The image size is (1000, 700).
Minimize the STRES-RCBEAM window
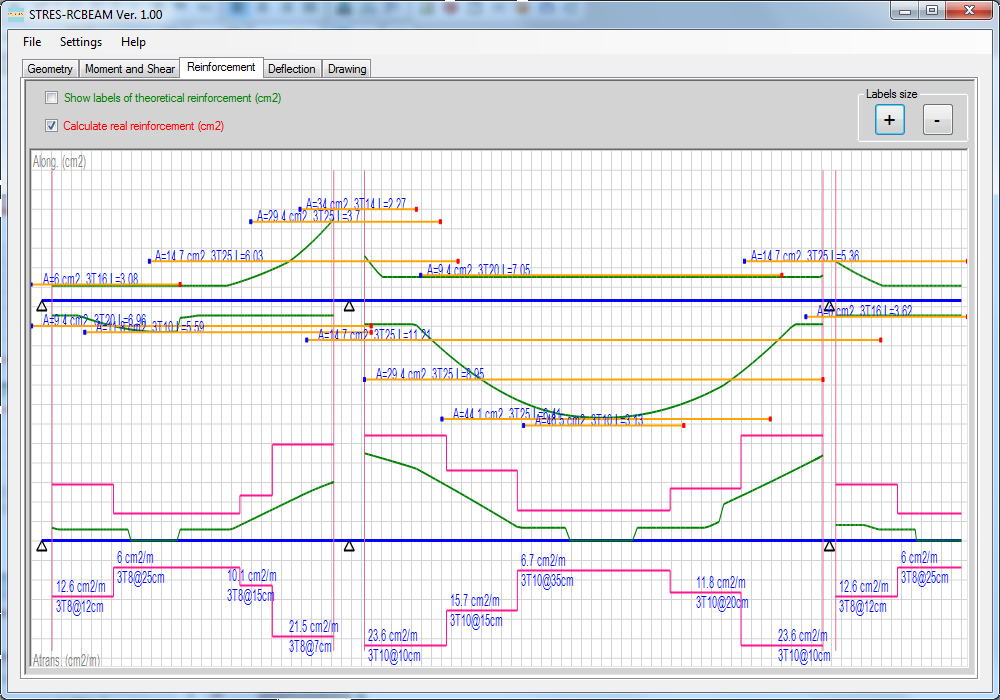pyautogui.click(x=905, y=11)
